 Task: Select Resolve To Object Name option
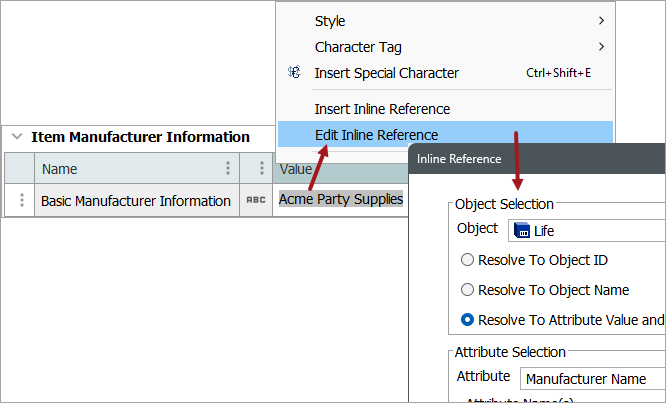tap(466, 290)
